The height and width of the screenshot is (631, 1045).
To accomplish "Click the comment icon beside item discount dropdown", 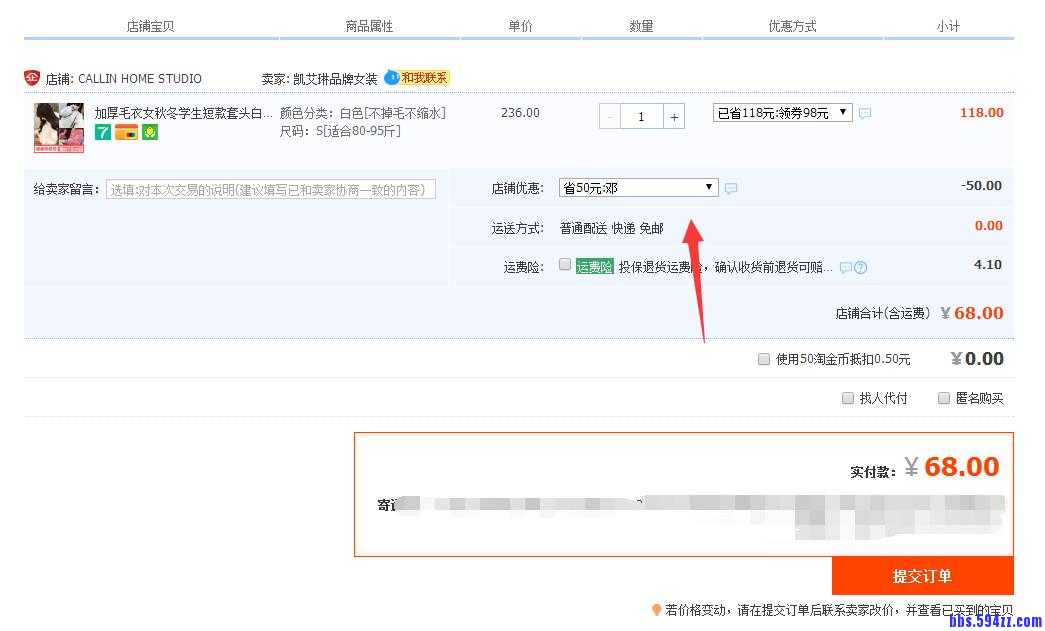I will pos(865,114).
